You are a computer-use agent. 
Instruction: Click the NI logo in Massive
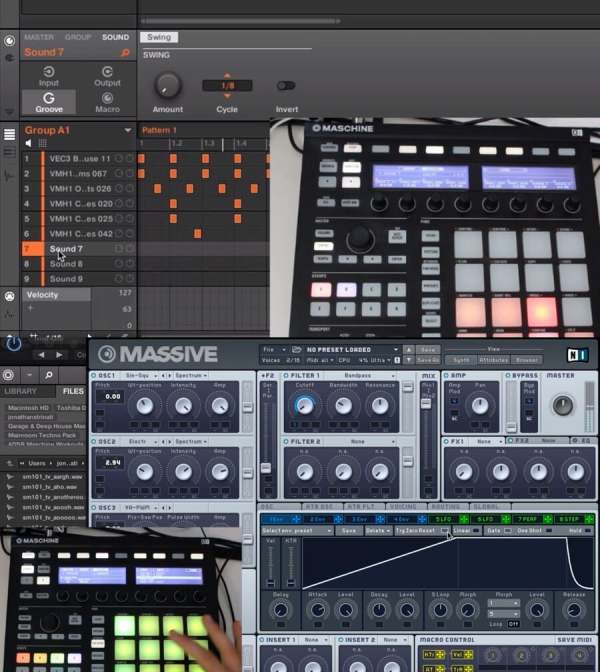coord(577,355)
